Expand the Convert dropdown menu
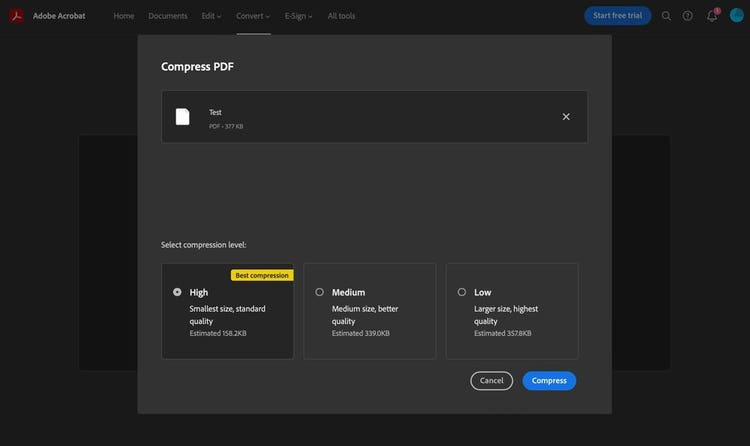 tap(253, 16)
